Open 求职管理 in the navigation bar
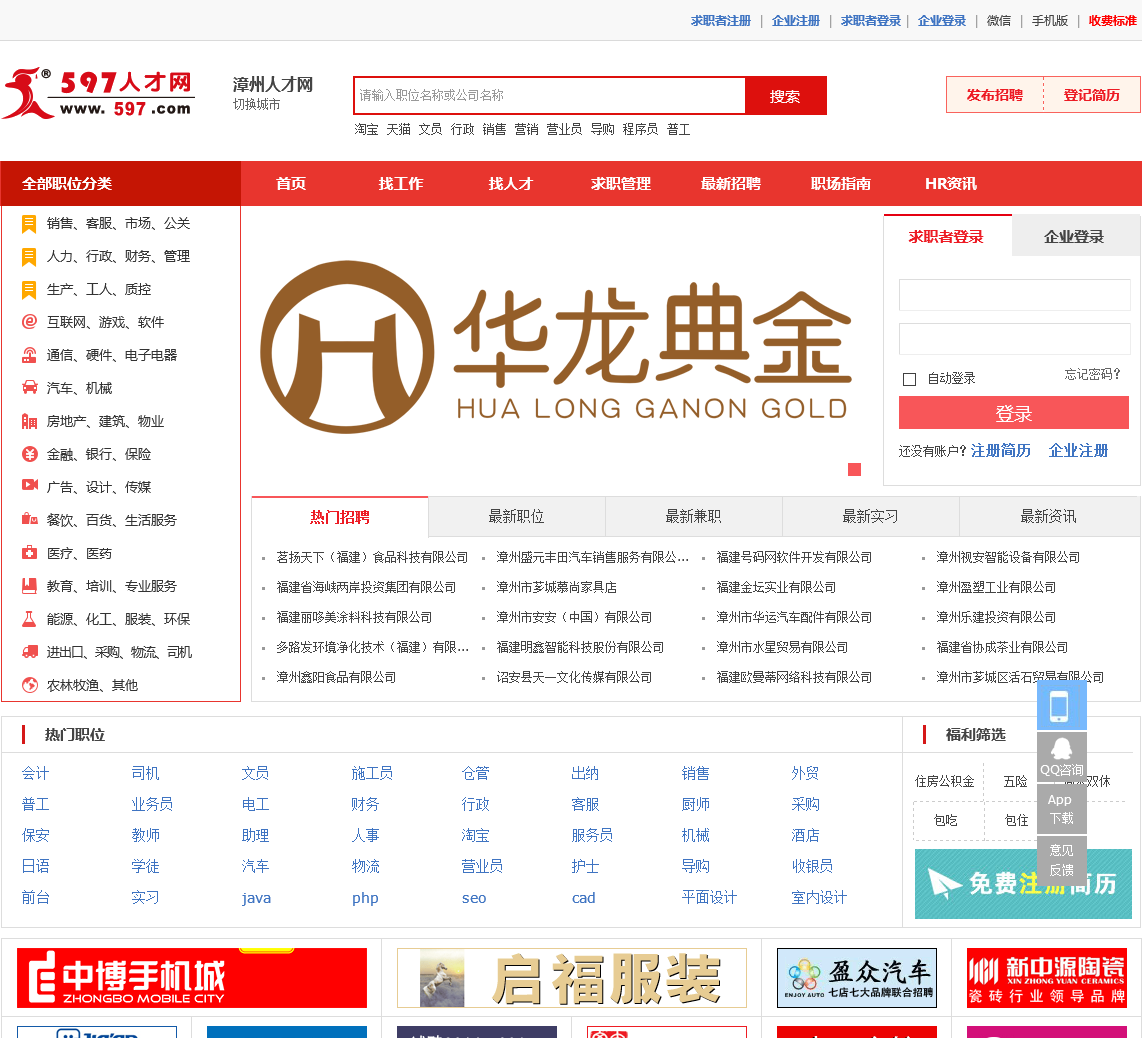Image resolution: width=1142 pixels, height=1038 pixels. click(621, 184)
